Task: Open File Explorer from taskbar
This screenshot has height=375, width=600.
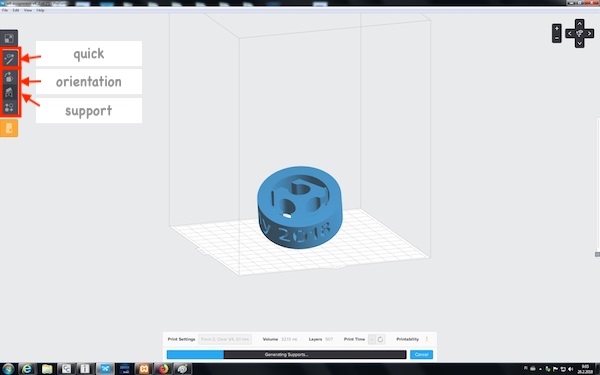Action: (x=47, y=369)
